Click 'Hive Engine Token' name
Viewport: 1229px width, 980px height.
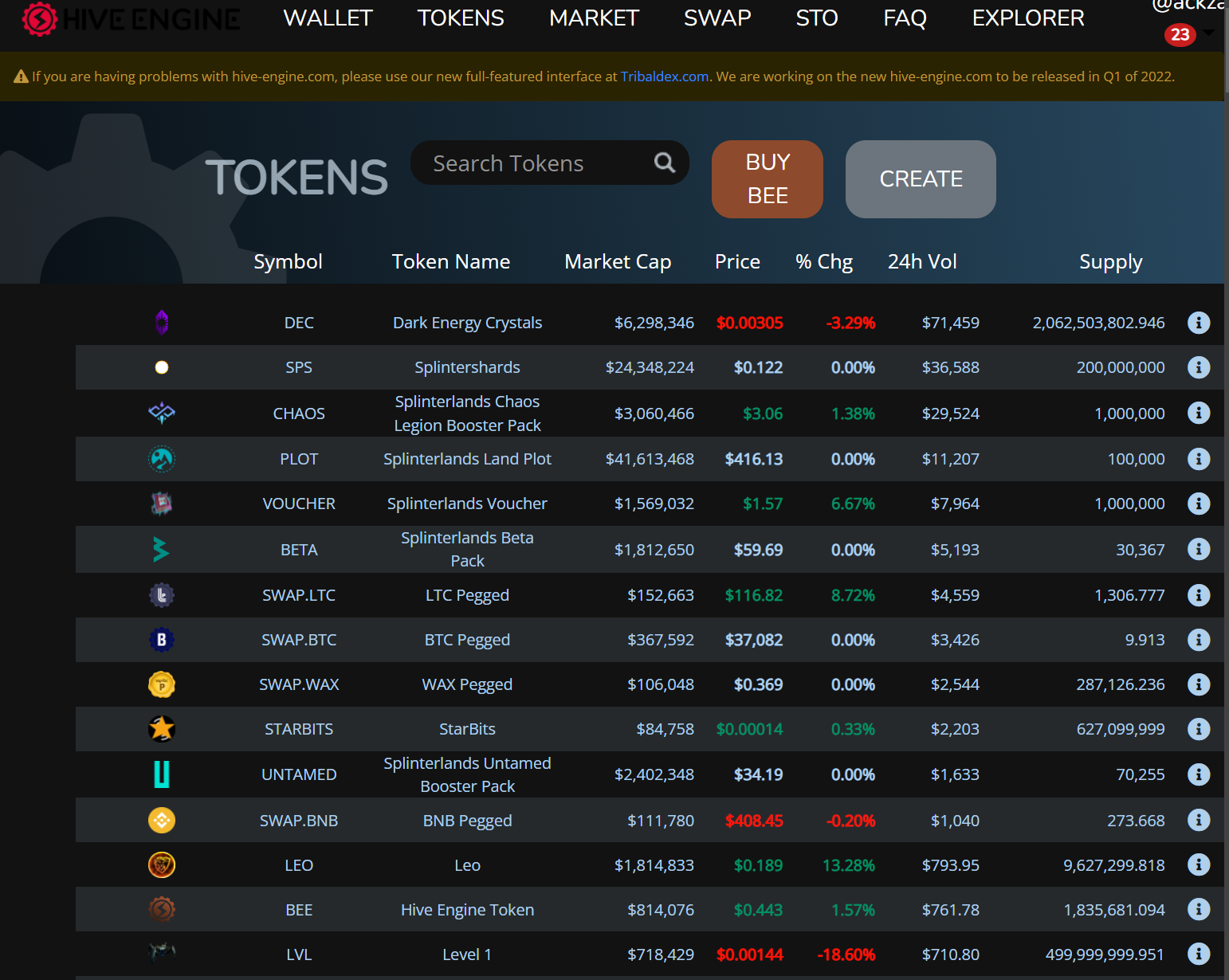pos(467,909)
